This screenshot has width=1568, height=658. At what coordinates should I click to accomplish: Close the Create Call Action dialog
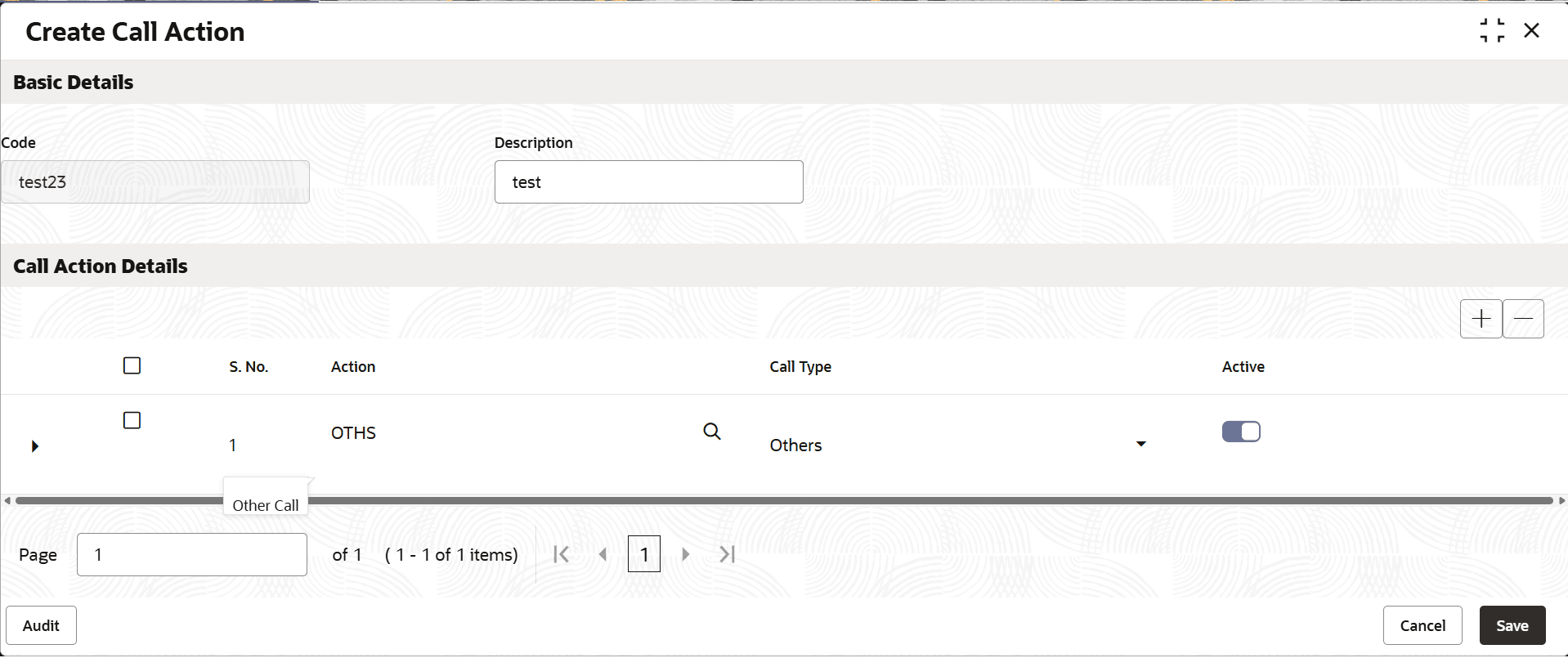coord(1532,31)
